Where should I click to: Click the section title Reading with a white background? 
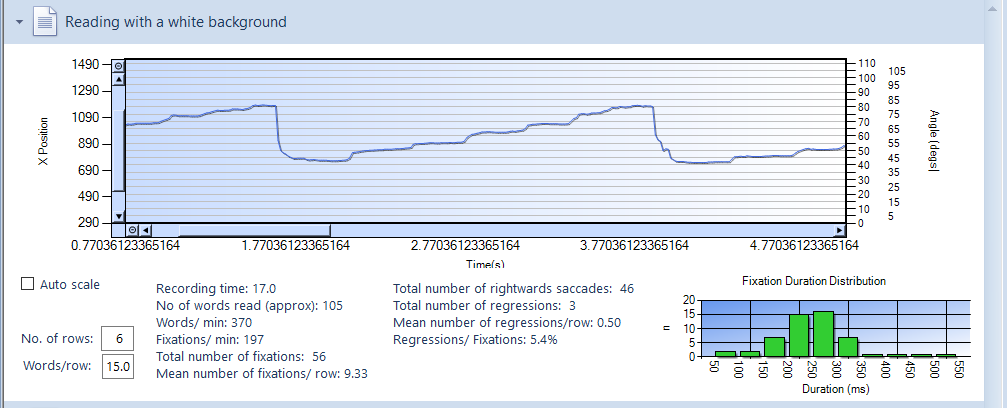click(x=176, y=21)
